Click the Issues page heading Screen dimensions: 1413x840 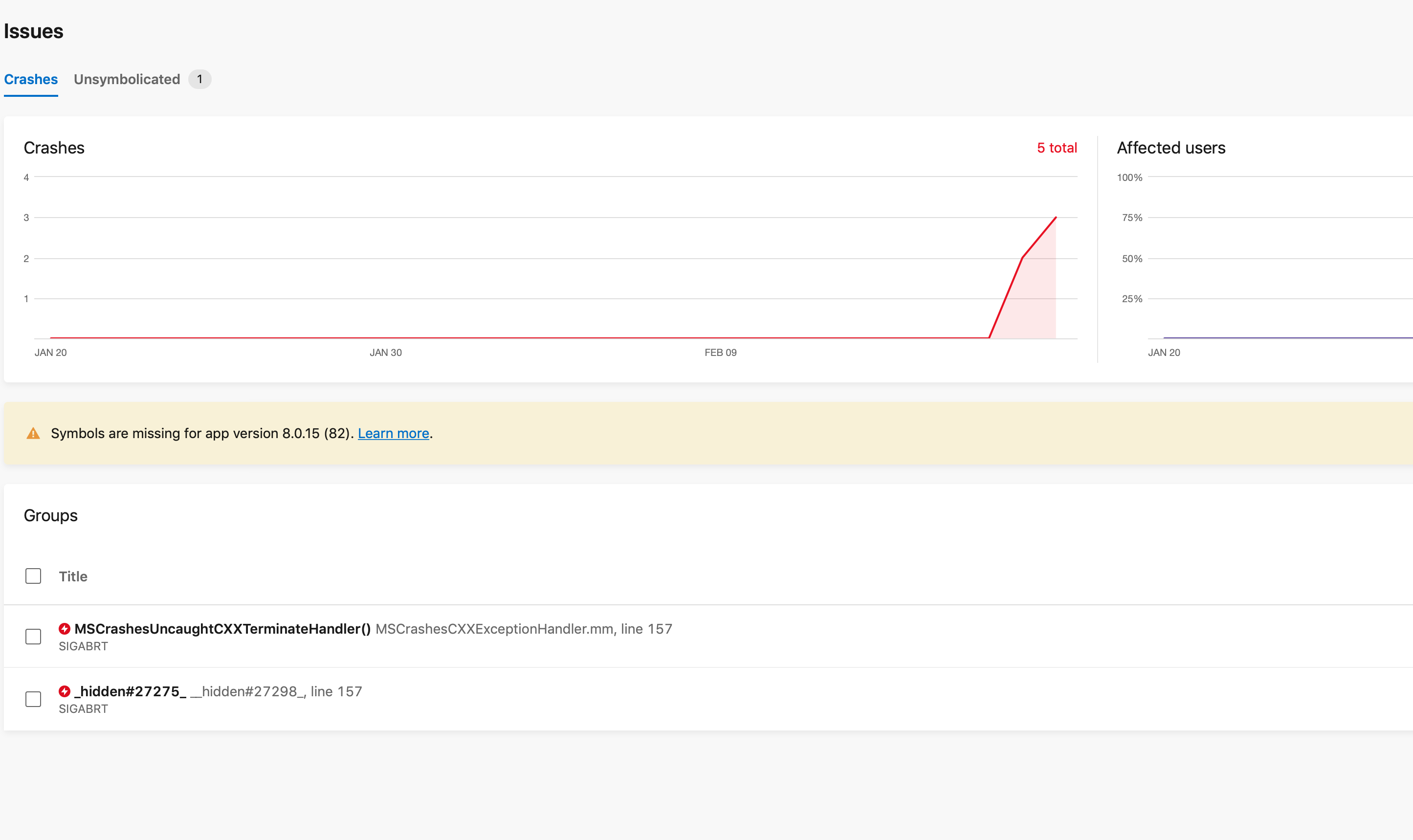33,31
